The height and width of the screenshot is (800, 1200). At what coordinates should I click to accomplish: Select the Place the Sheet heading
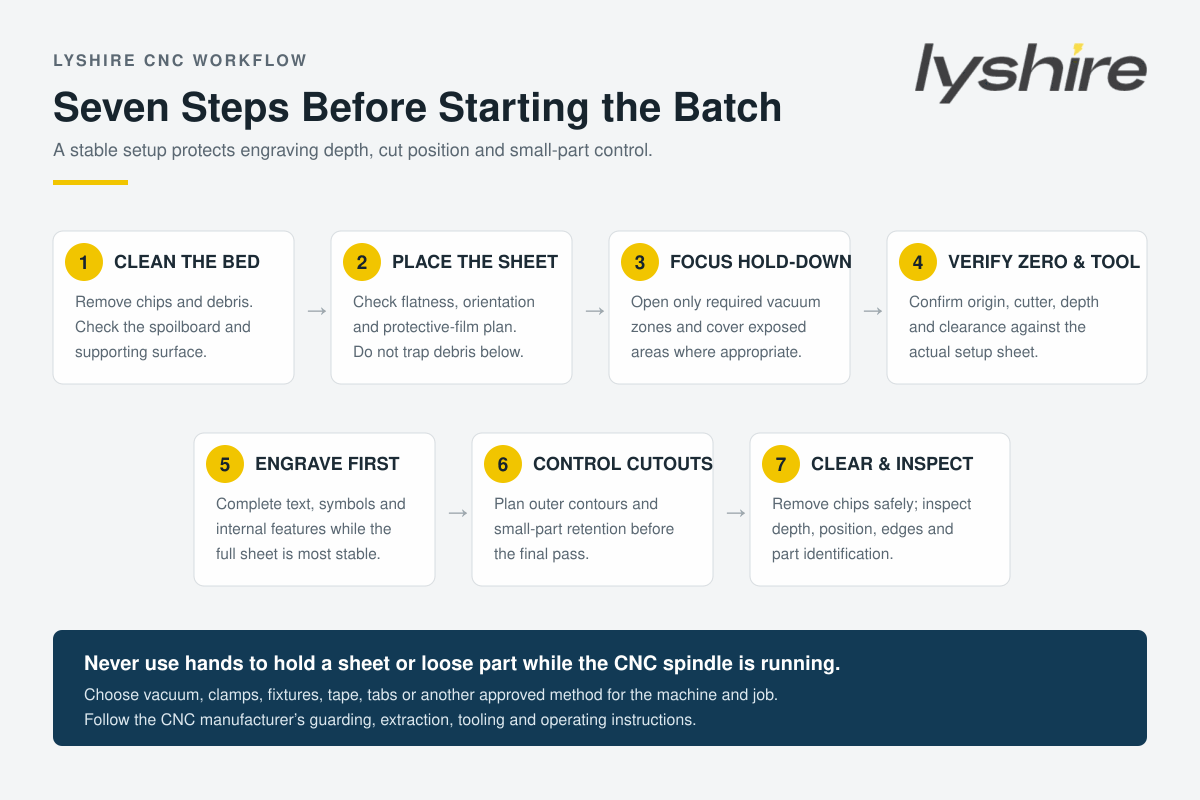tap(475, 262)
